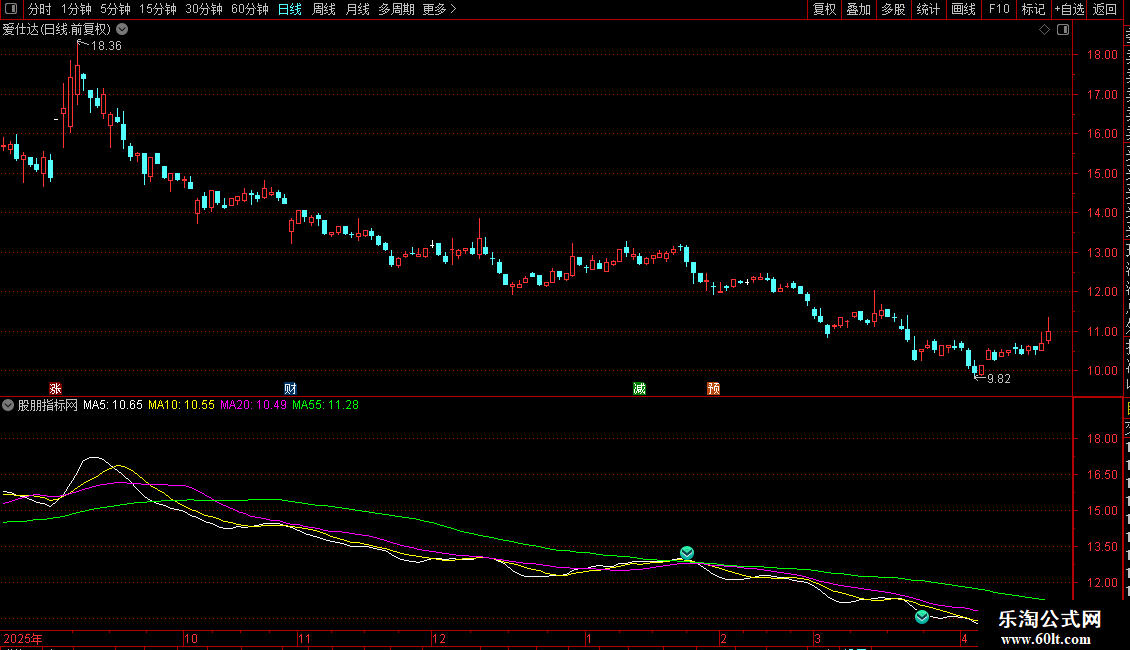Click the 返回 return button
The width and height of the screenshot is (1130, 650).
tap(1104, 9)
